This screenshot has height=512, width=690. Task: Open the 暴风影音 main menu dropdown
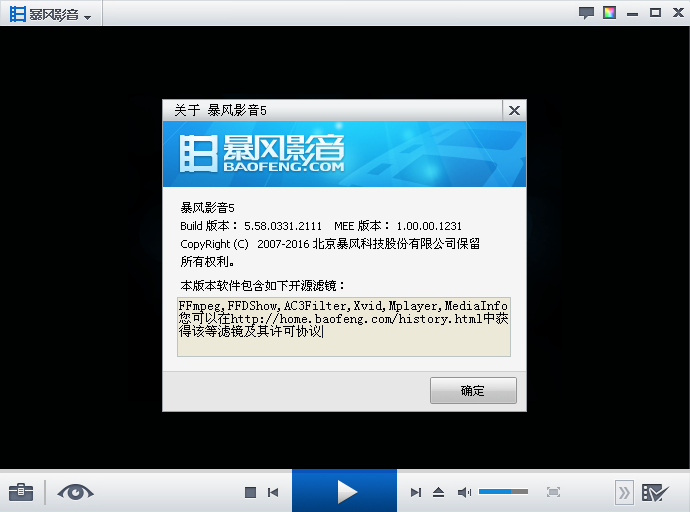(x=51, y=14)
